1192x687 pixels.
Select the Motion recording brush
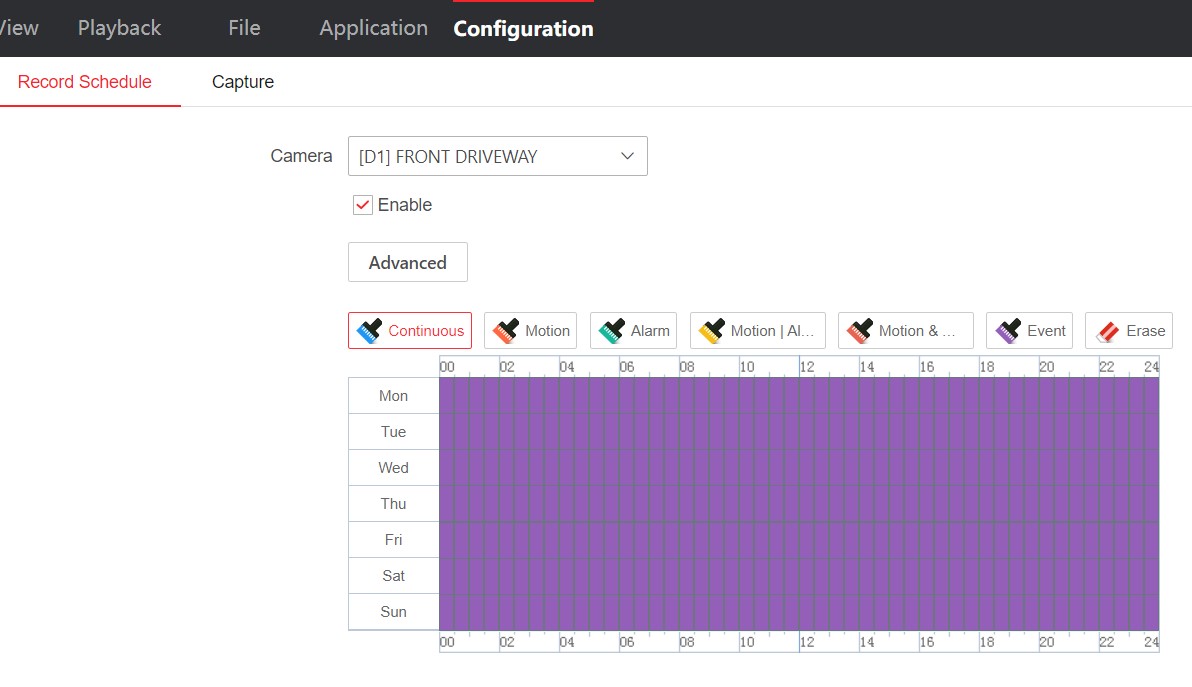click(x=530, y=330)
